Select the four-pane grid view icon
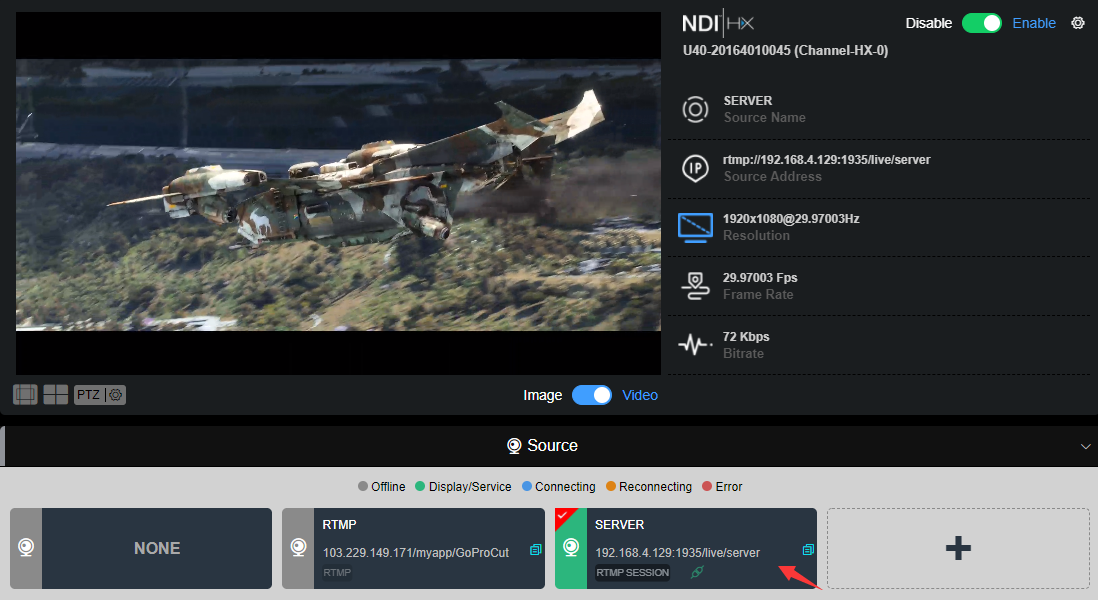 [x=56, y=395]
